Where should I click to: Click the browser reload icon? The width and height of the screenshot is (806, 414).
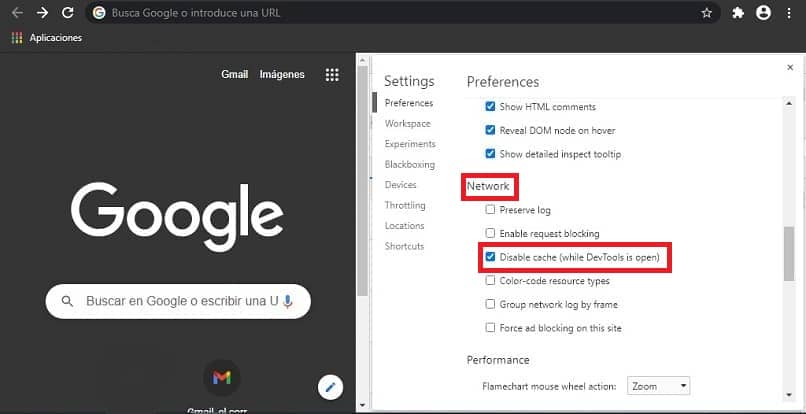pyautogui.click(x=68, y=13)
